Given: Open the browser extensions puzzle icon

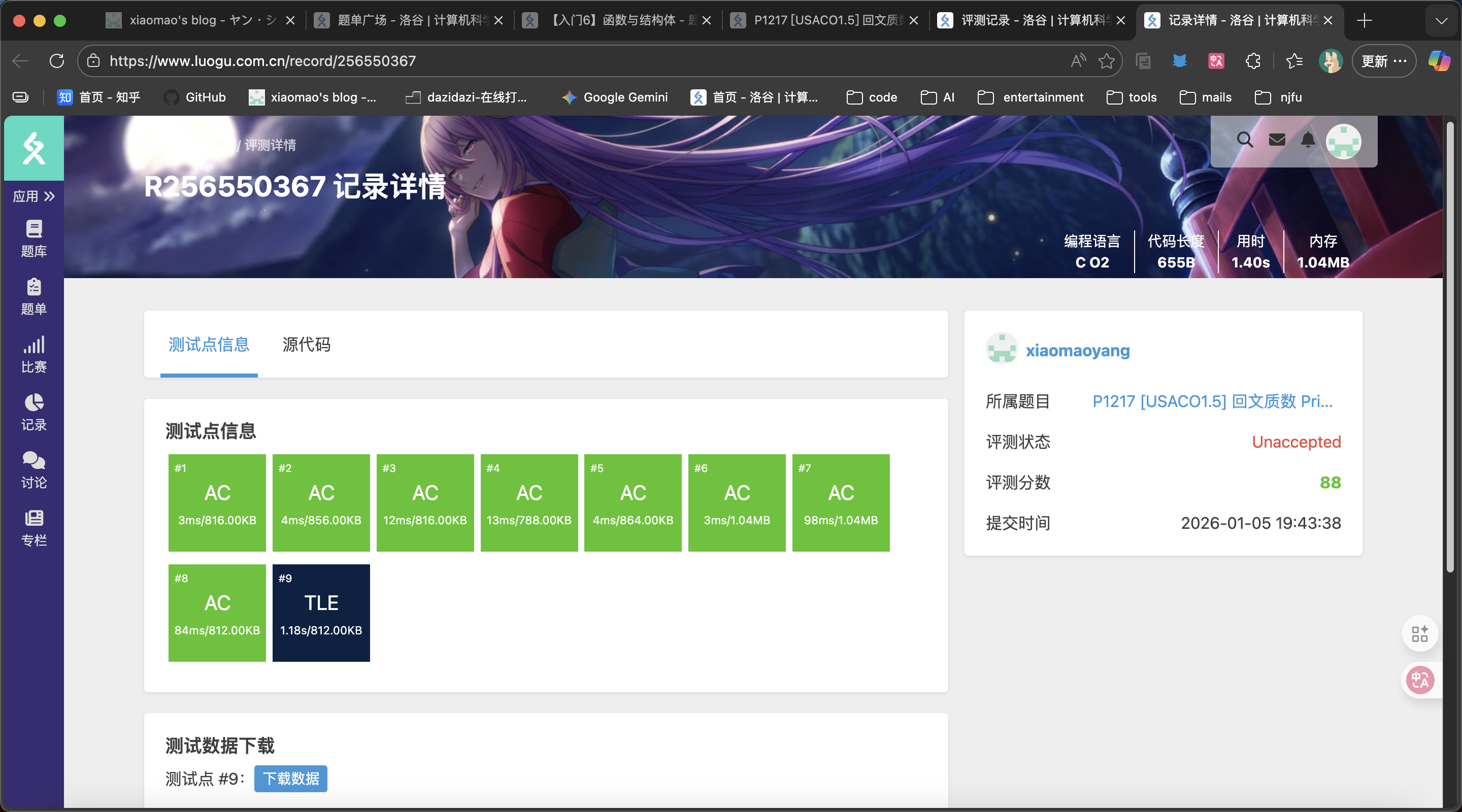Looking at the screenshot, I should [1252, 61].
